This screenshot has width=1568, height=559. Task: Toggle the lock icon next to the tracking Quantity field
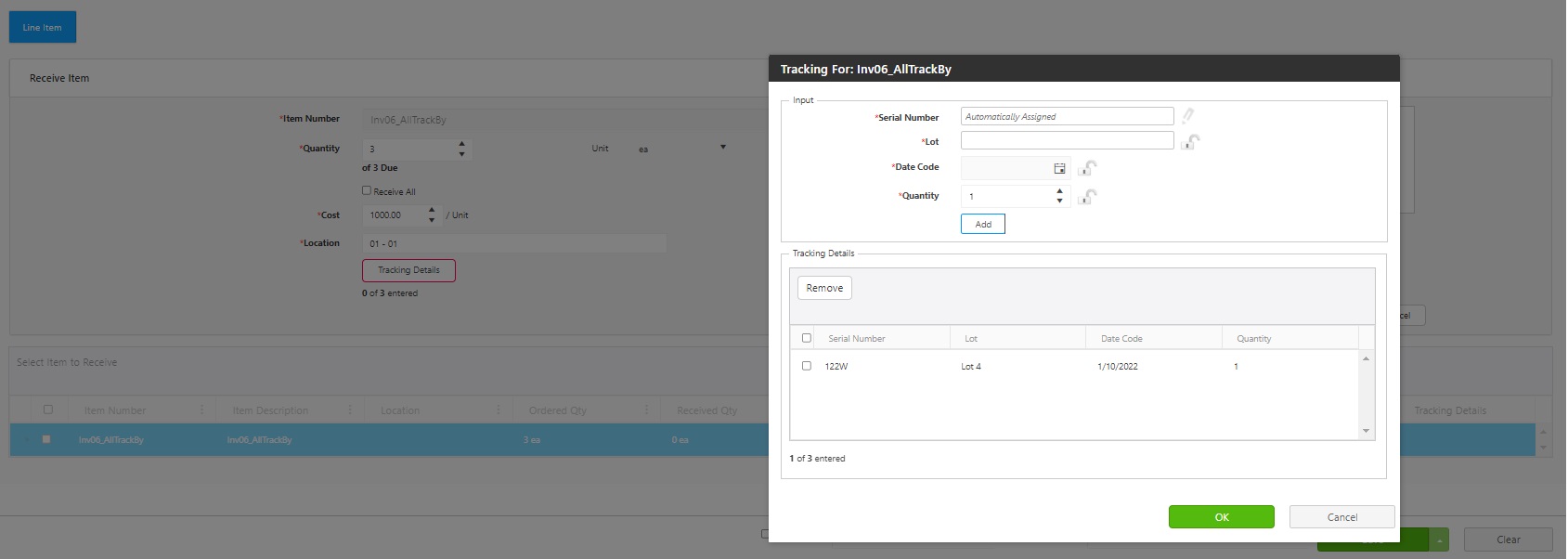coord(1087,197)
